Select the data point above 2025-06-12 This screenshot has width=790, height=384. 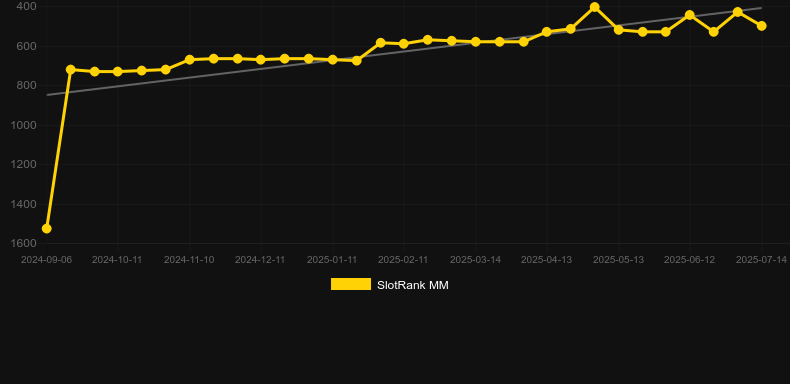click(x=690, y=15)
